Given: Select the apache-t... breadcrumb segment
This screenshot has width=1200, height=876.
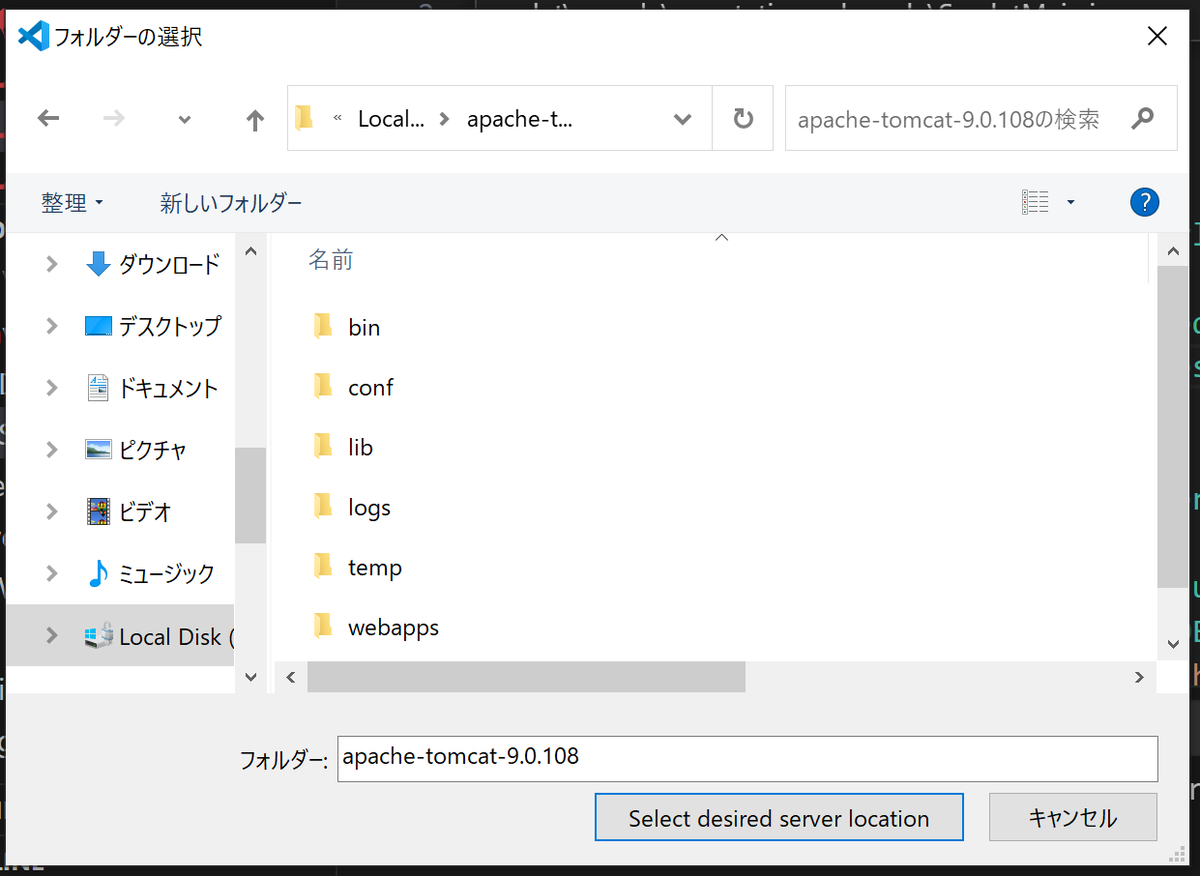Looking at the screenshot, I should tap(520, 119).
